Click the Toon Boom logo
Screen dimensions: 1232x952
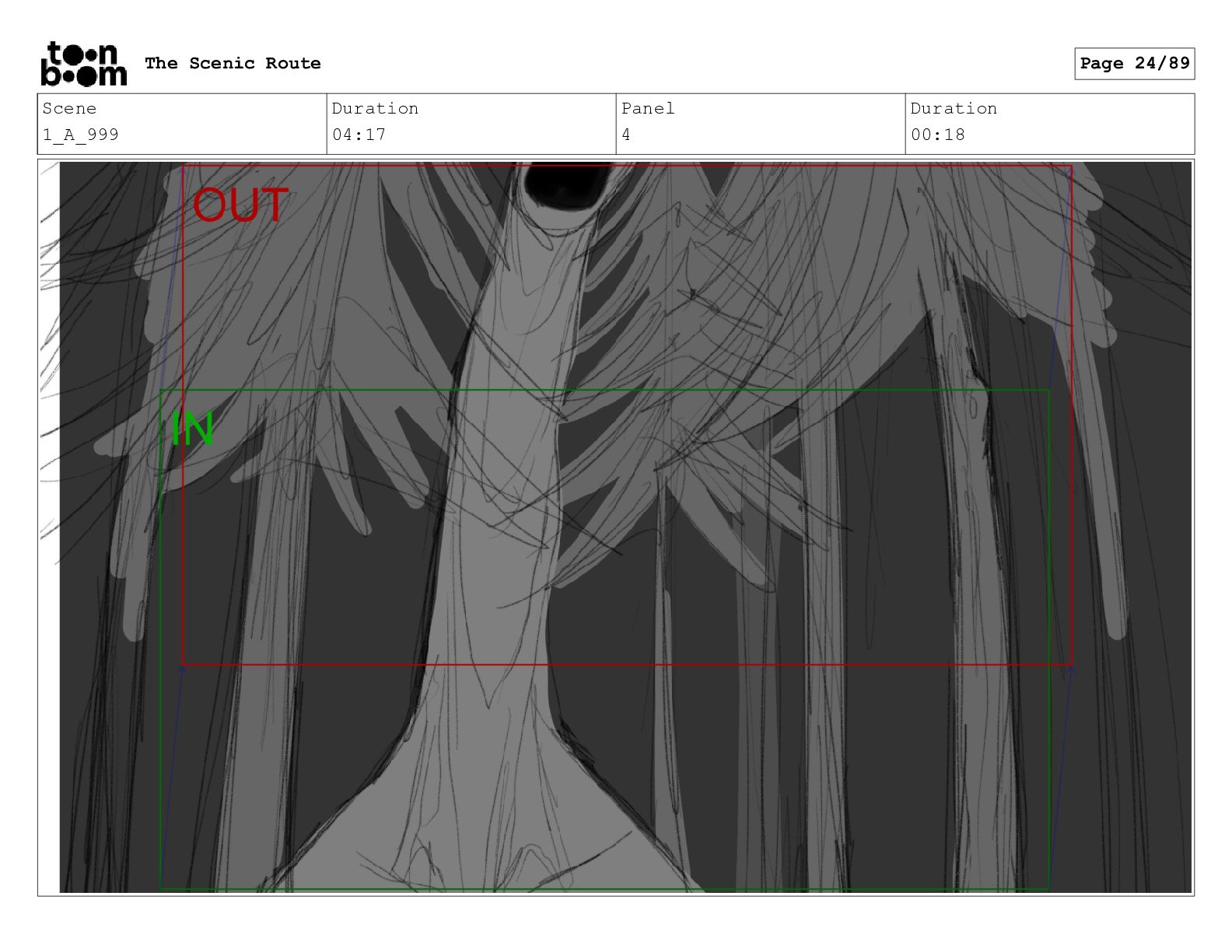click(83, 64)
